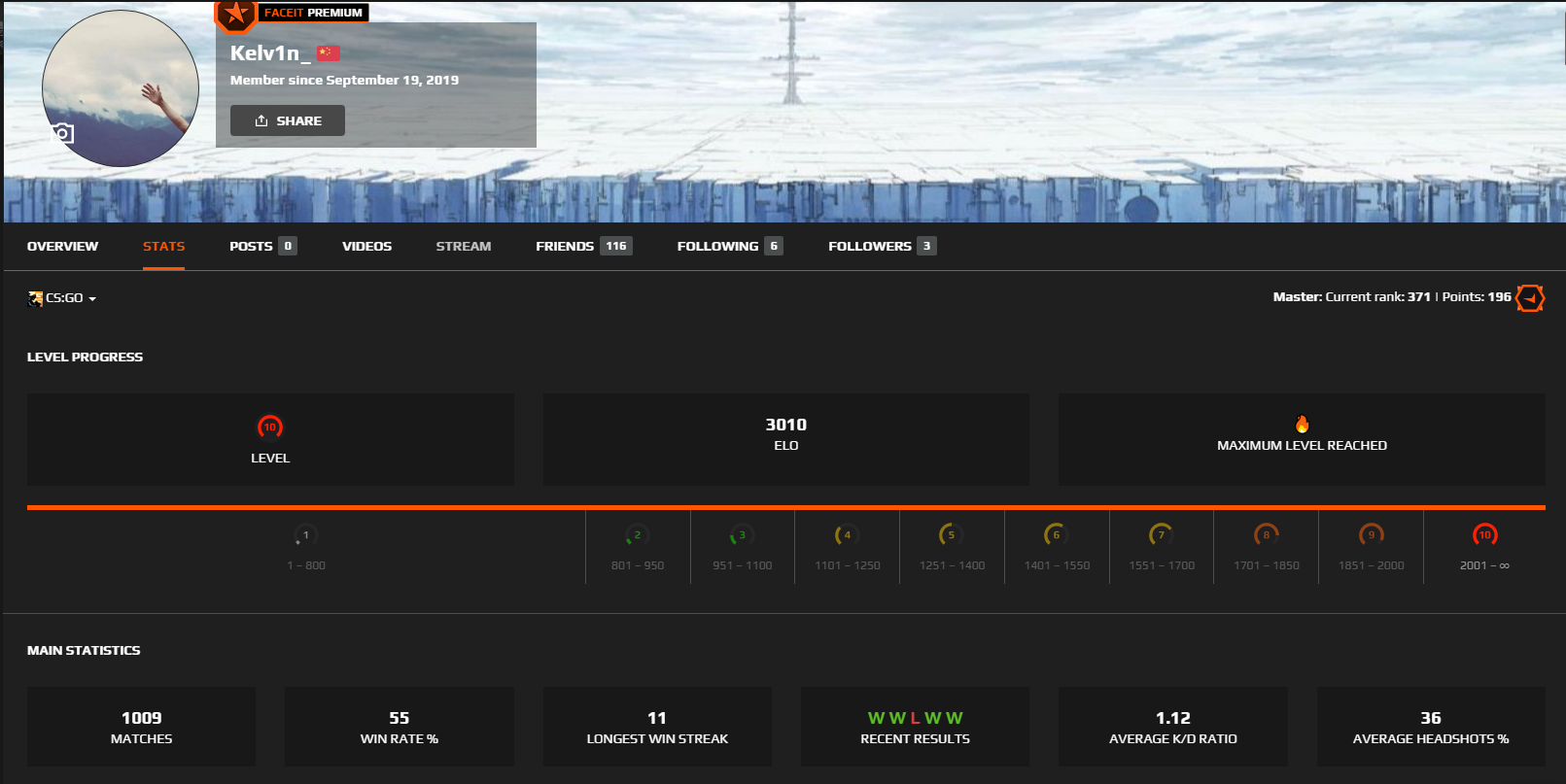Select the level 2 skill icon

click(638, 535)
